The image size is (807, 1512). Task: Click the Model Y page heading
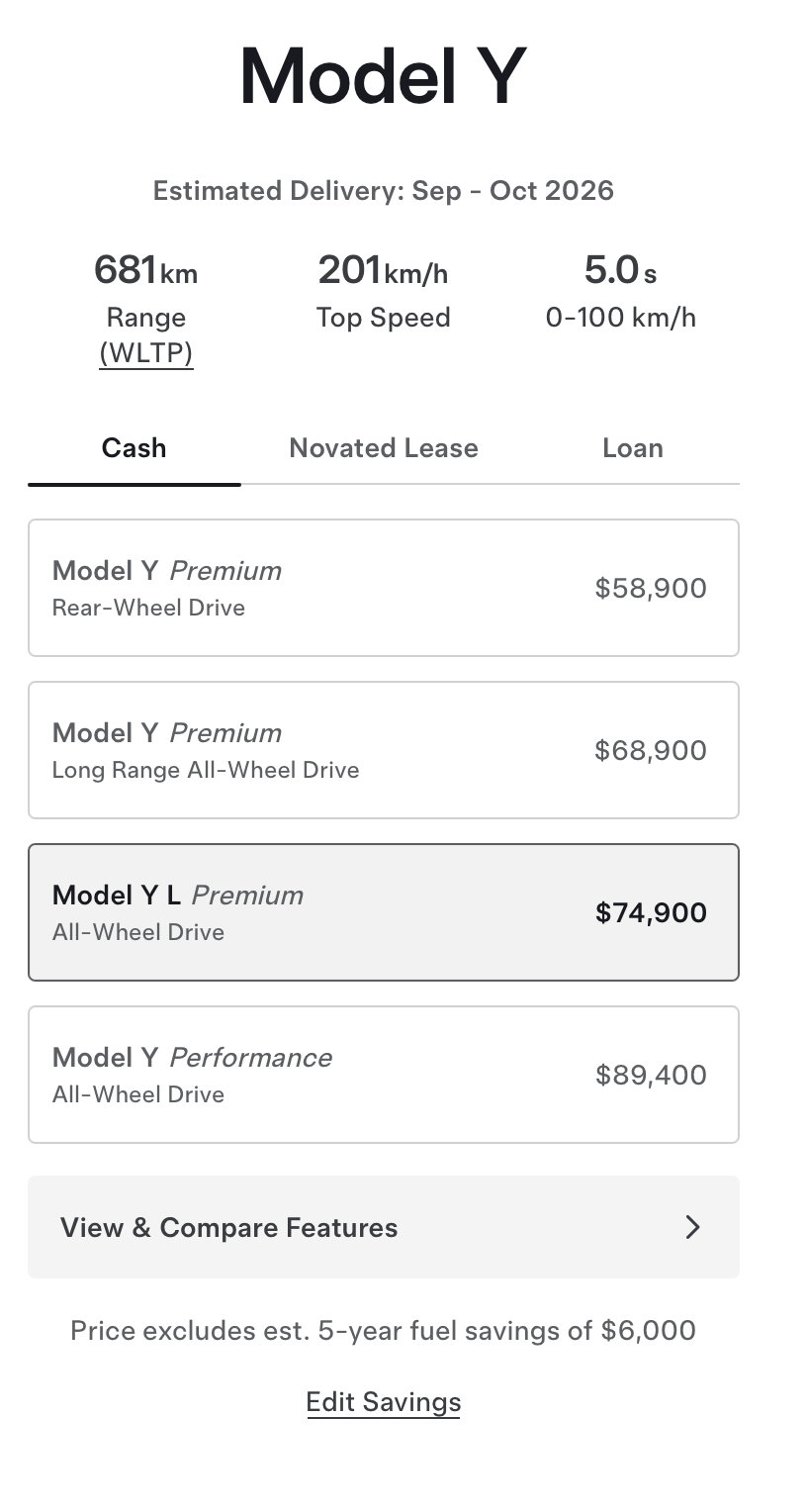click(383, 77)
